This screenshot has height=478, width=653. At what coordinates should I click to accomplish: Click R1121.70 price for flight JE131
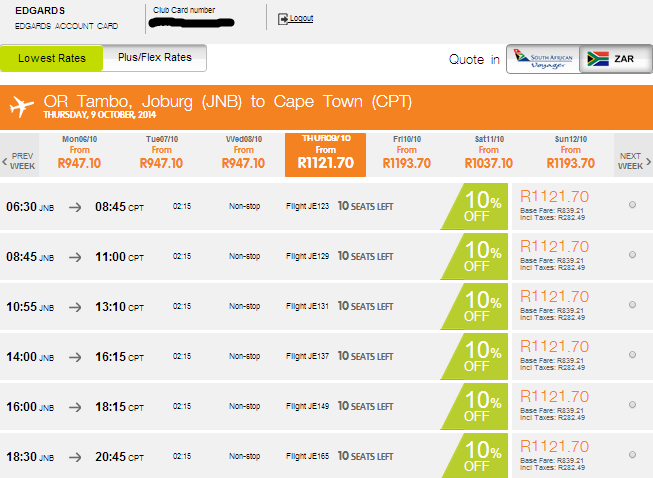[554, 296]
